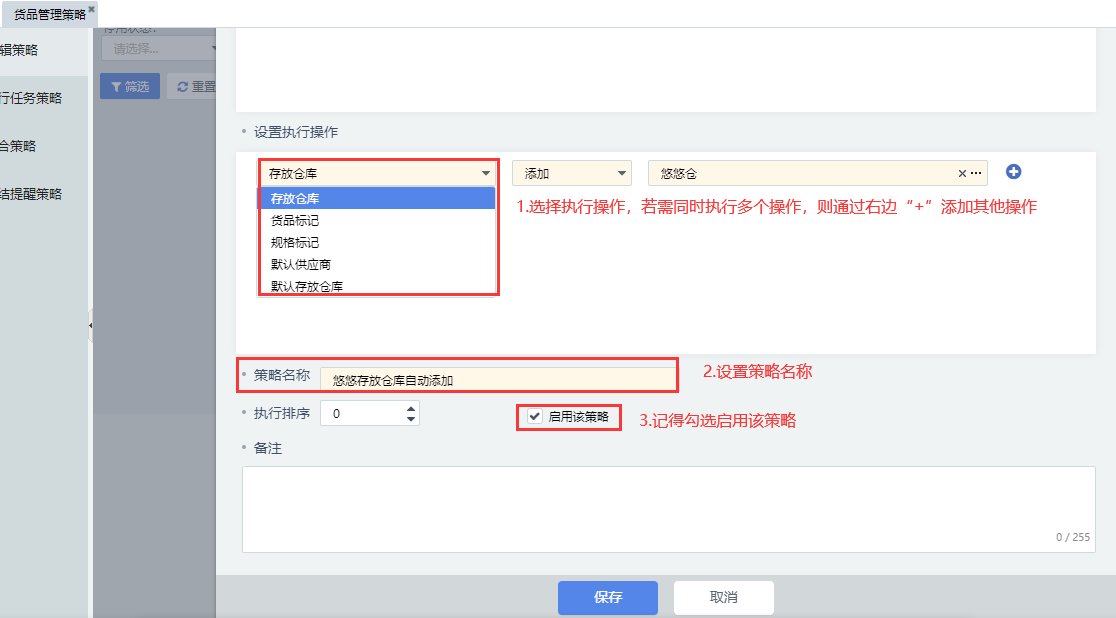Image resolution: width=1116 pixels, height=618 pixels.
Task: Open the 添加 action dropdown
Action: tap(571, 174)
